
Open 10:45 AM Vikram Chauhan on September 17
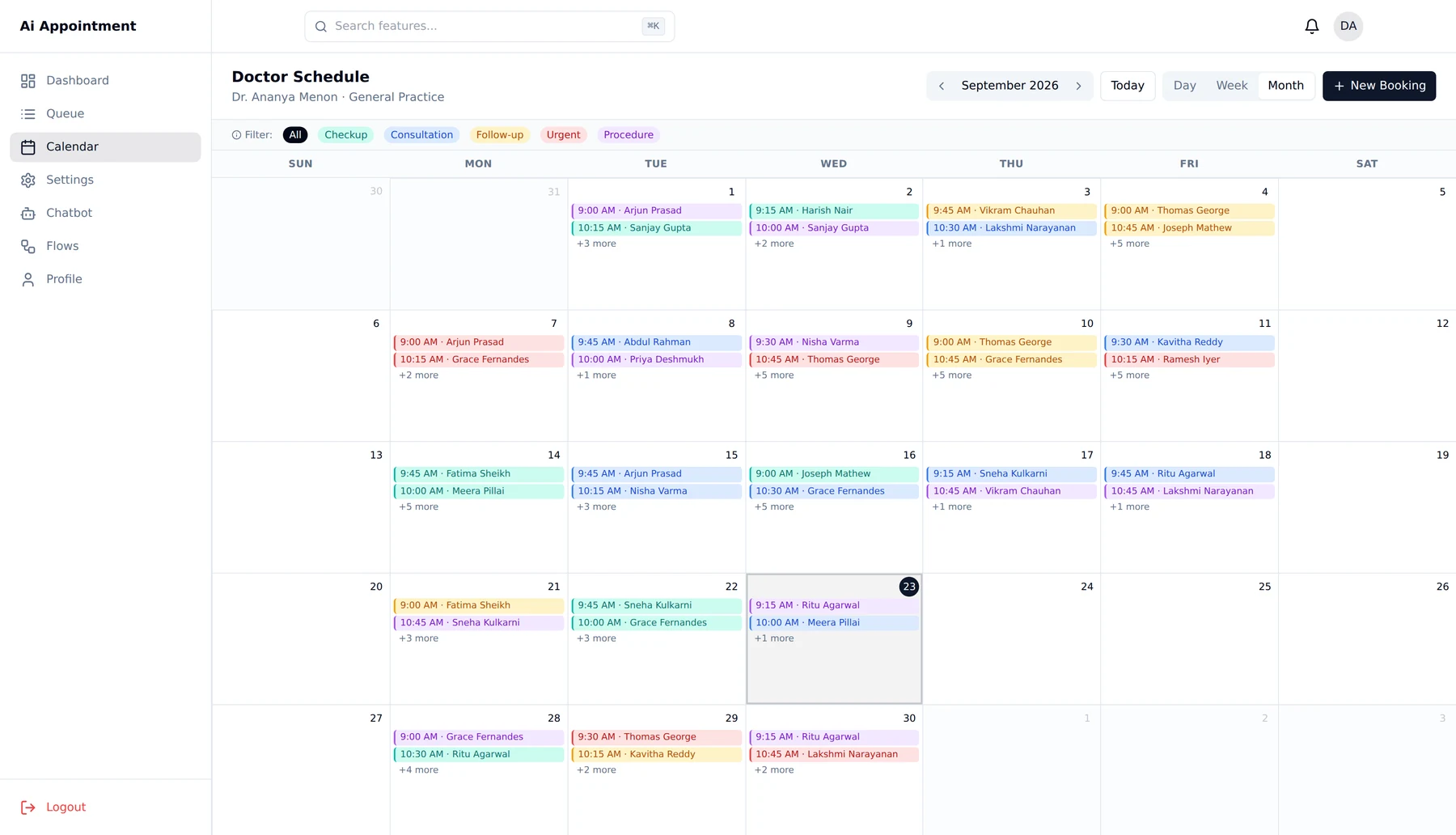pos(1011,491)
